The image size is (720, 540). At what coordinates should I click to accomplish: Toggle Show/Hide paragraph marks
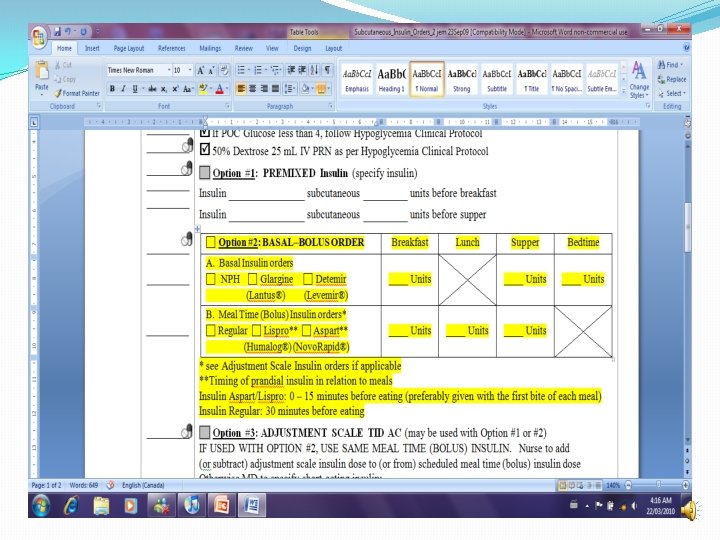tap(327, 70)
